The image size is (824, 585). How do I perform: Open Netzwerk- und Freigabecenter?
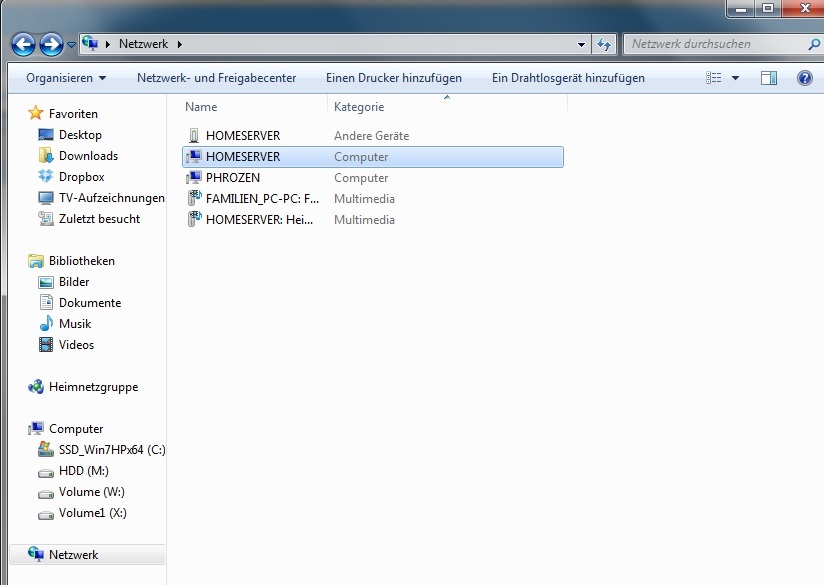(x=217, y=78)
